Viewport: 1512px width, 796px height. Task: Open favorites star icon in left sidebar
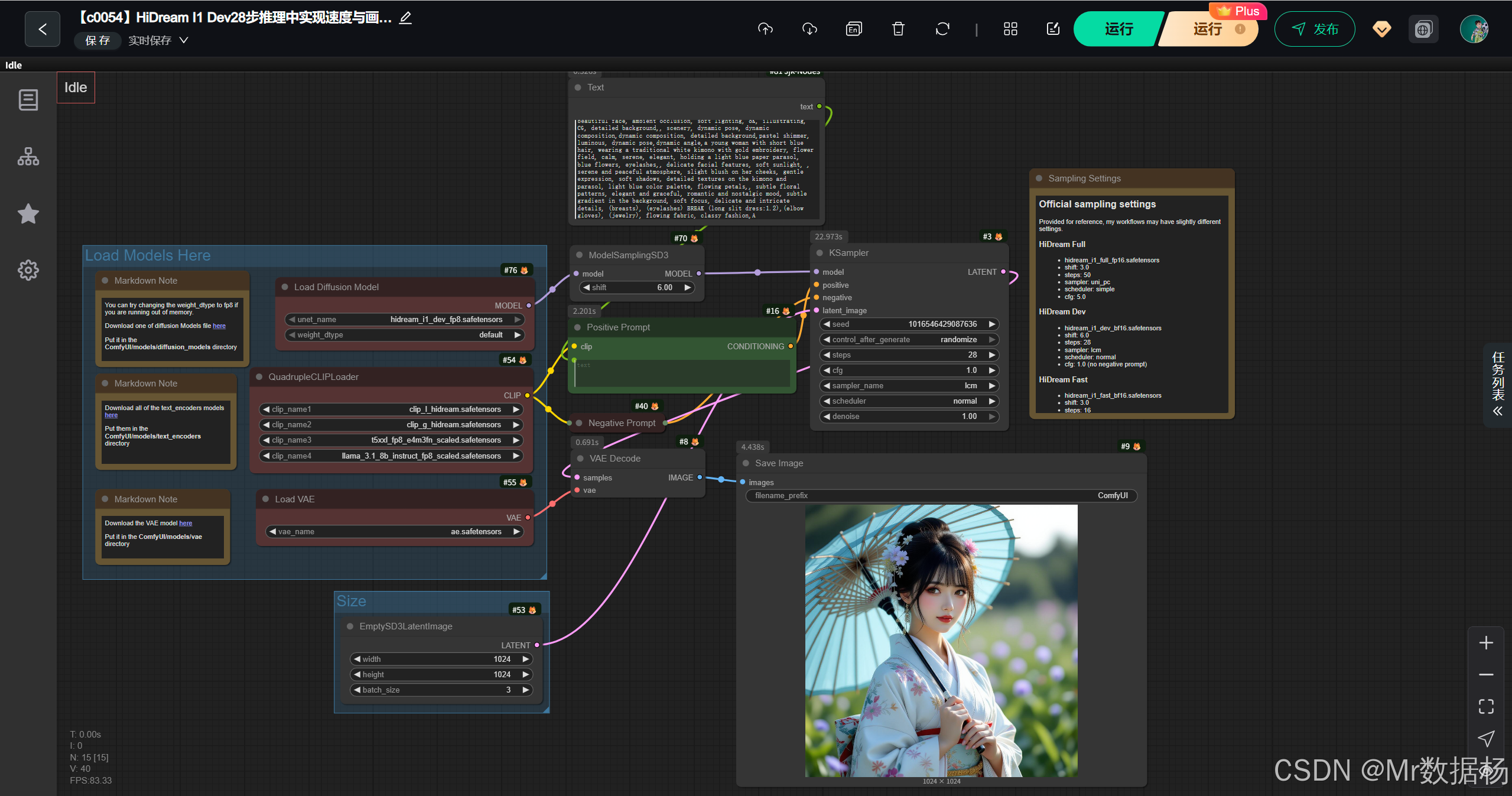(28, 213)
